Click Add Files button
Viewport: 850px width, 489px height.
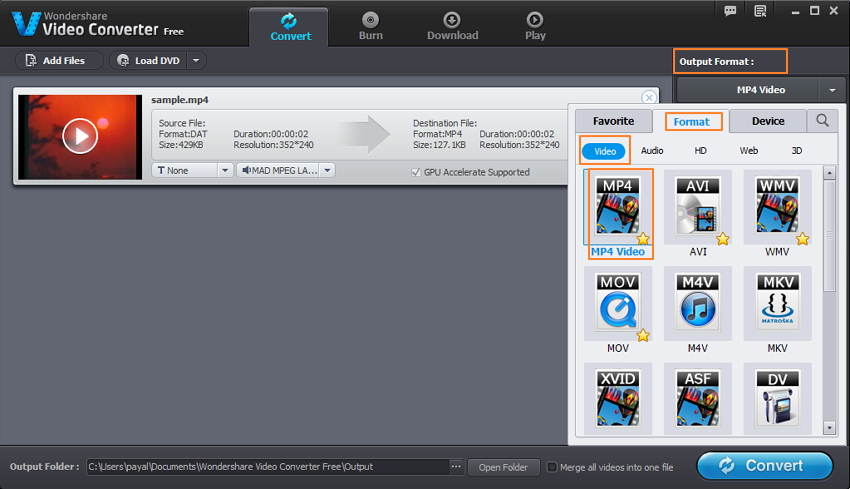59,60
